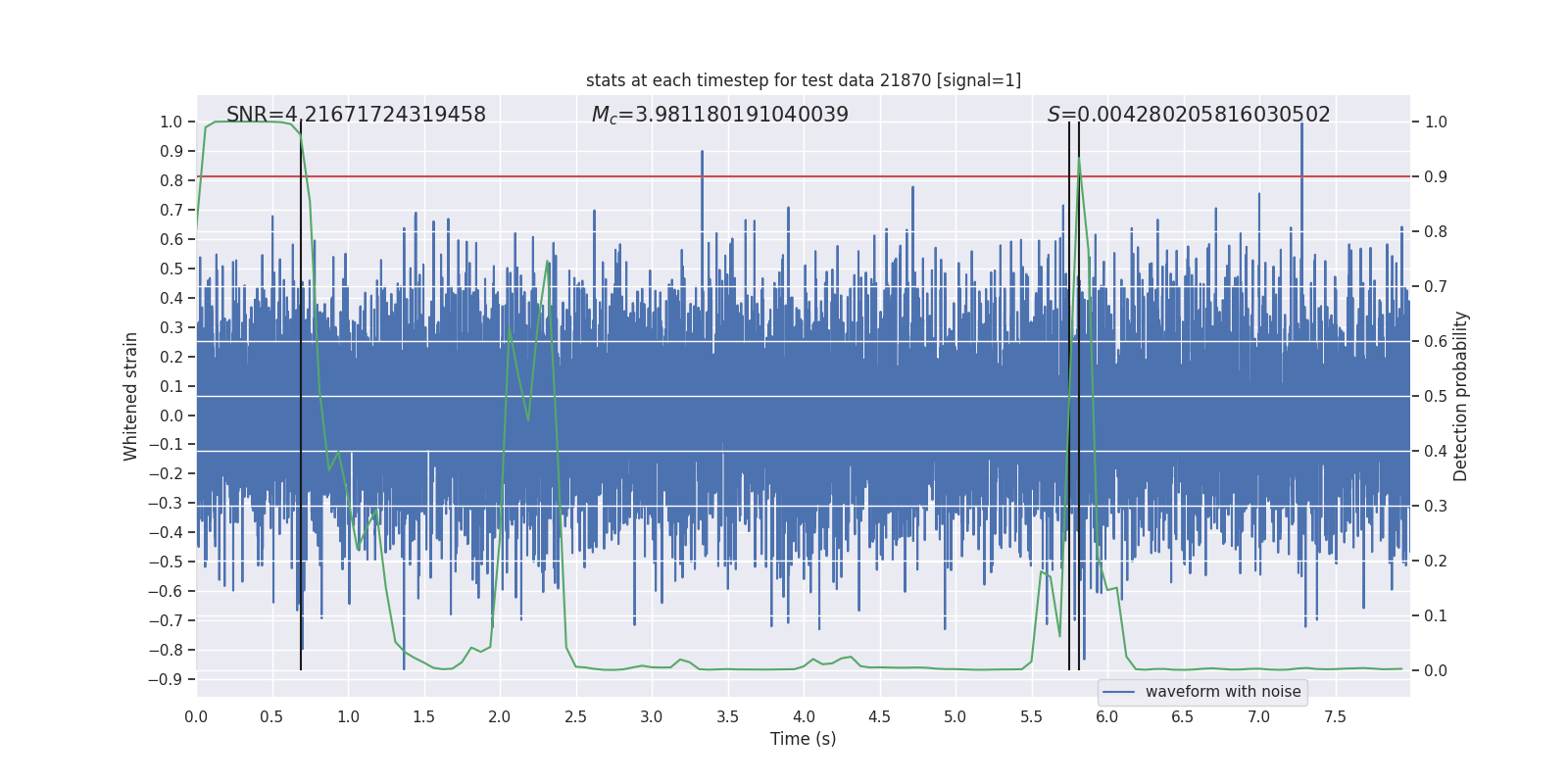The image size is (1568, 784).
Task: Click the Mc=3.981180191040039 chirp mass annotation
Action: 720,115
